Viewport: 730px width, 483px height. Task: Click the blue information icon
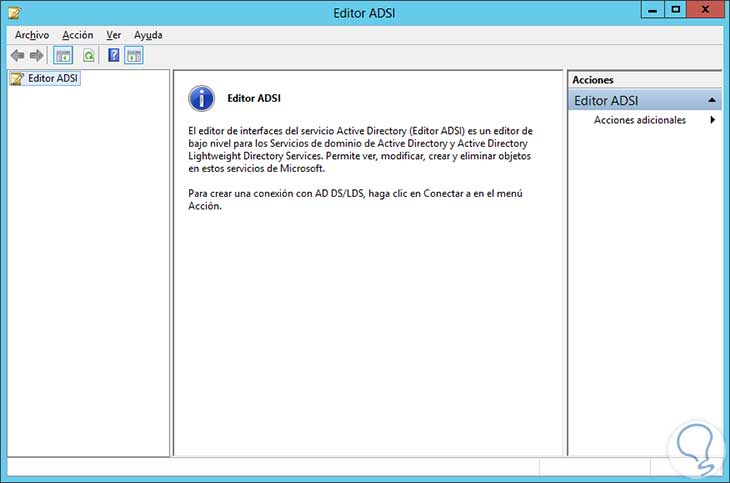click(x=202, y=98)
